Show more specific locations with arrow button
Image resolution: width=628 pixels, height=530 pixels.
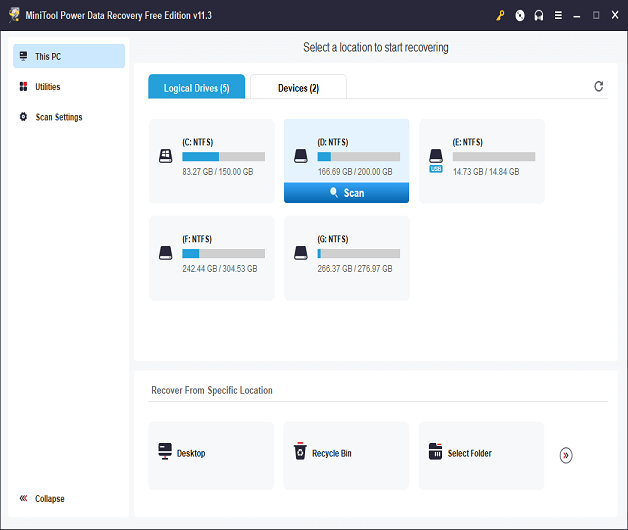[566, 455]
